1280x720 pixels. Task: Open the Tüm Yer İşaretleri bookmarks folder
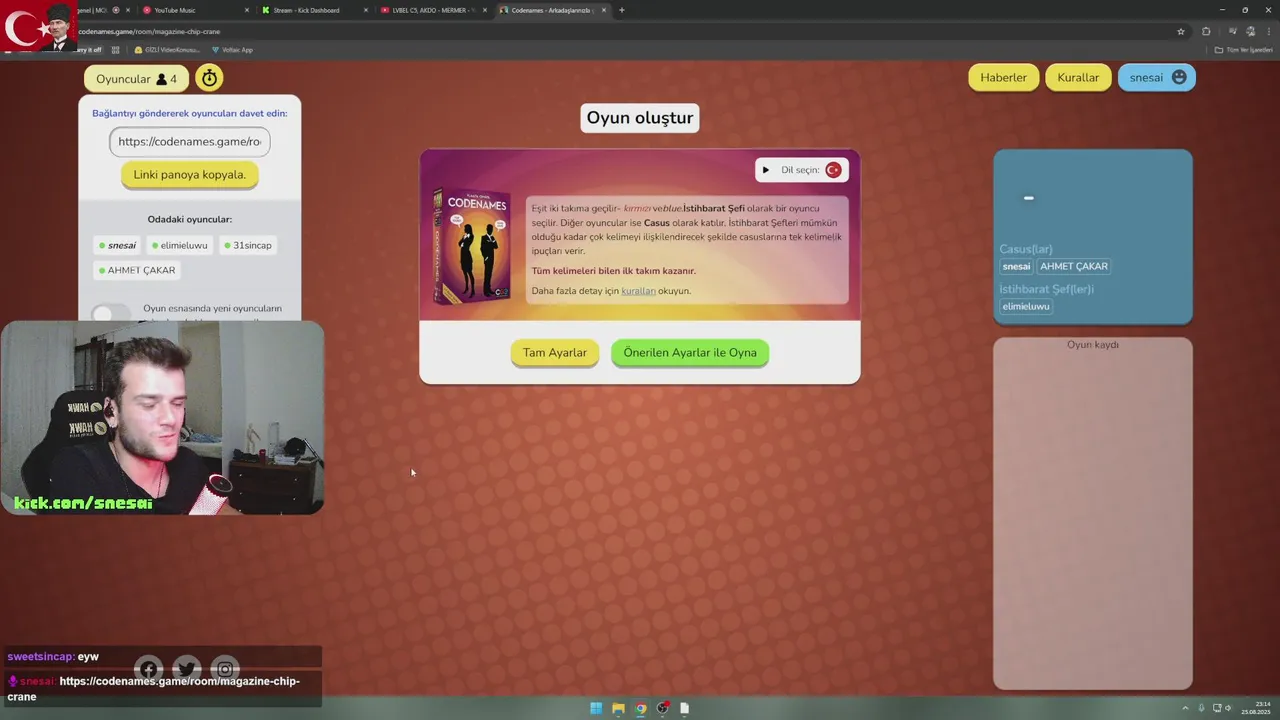[x=1244, y=50]
